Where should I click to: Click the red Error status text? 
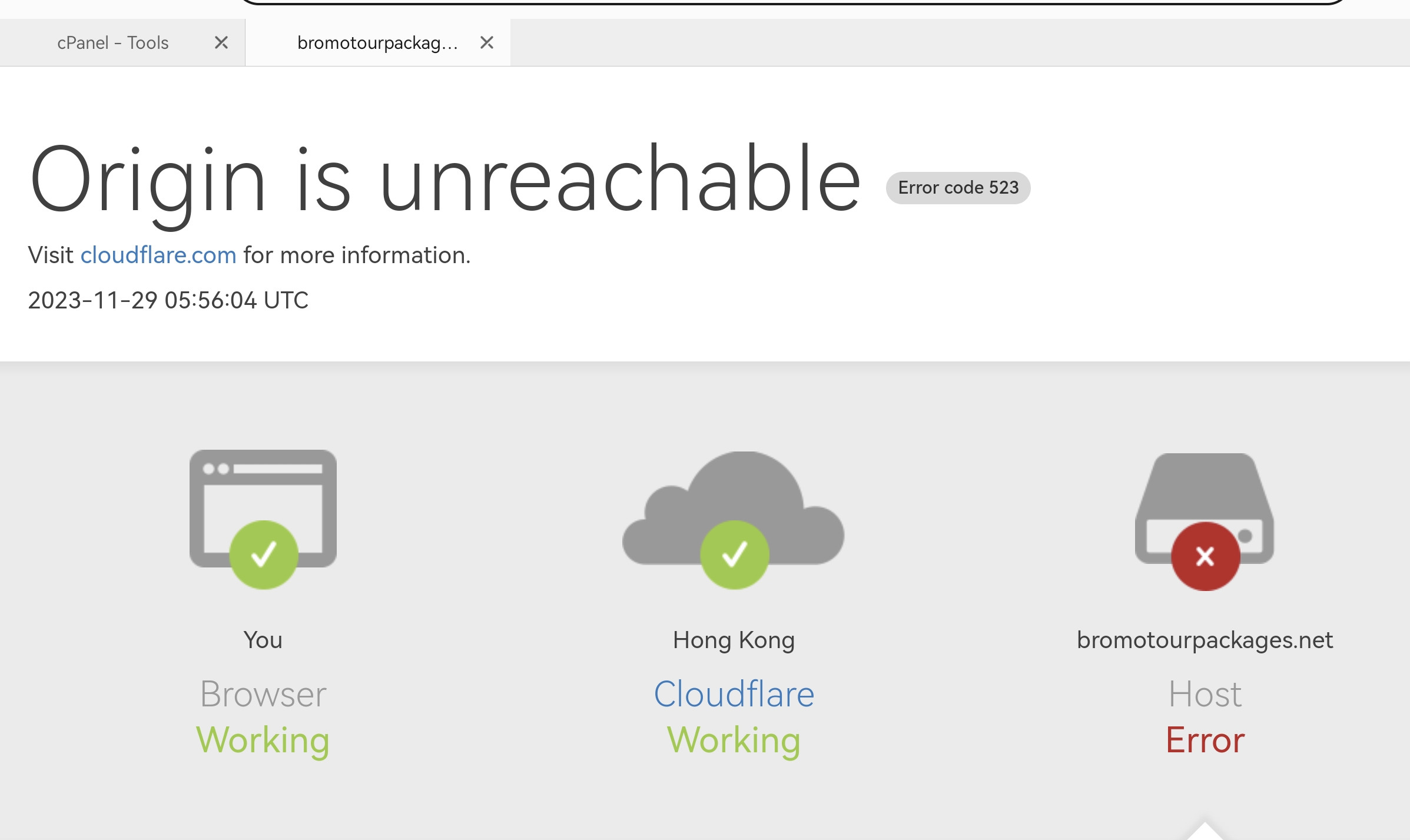1205,740
